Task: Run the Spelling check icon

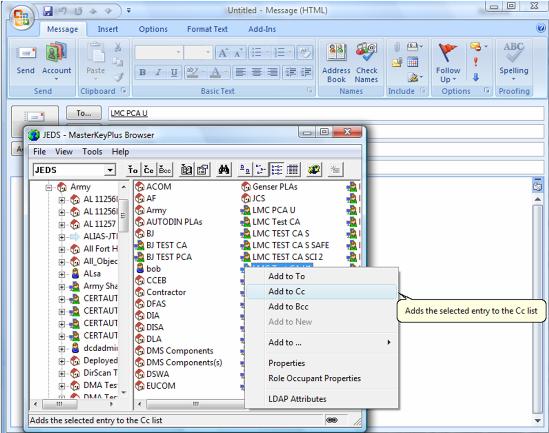Action: pos(513,53)
